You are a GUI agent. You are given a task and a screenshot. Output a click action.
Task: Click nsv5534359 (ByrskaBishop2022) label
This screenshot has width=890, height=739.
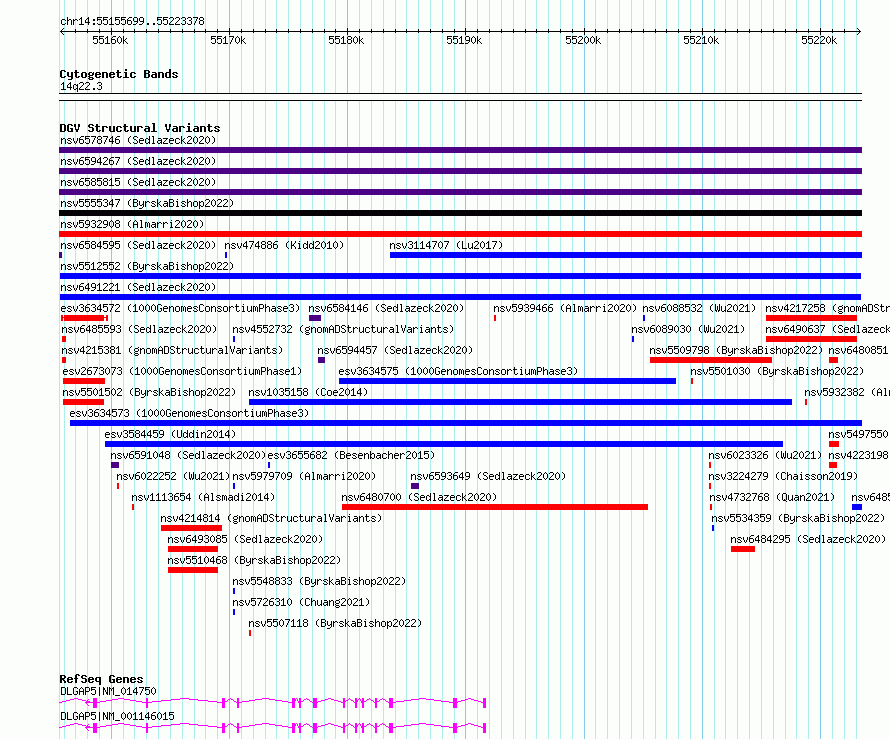pyautogui.click(x=799, y=518)
